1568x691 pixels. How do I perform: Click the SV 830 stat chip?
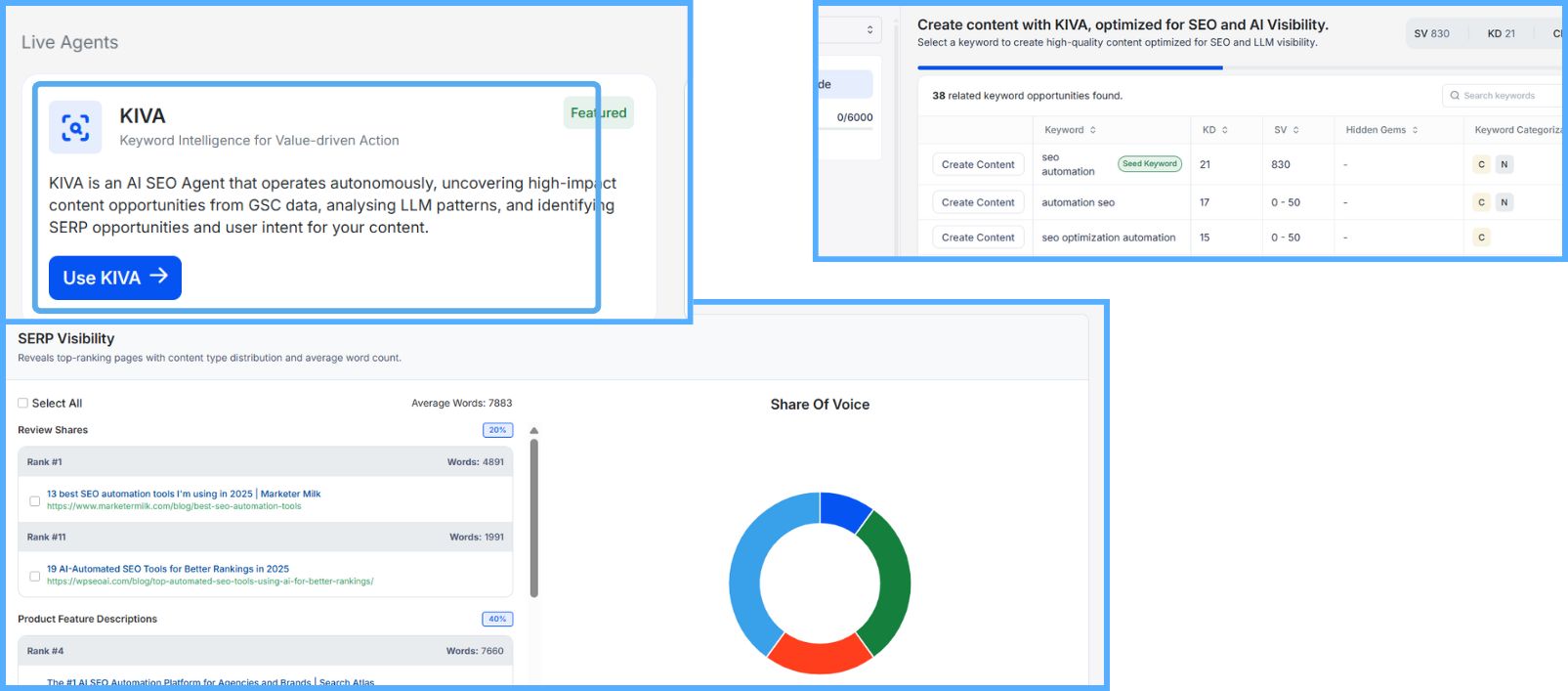pyautogui.click(x=1431, y=33)
